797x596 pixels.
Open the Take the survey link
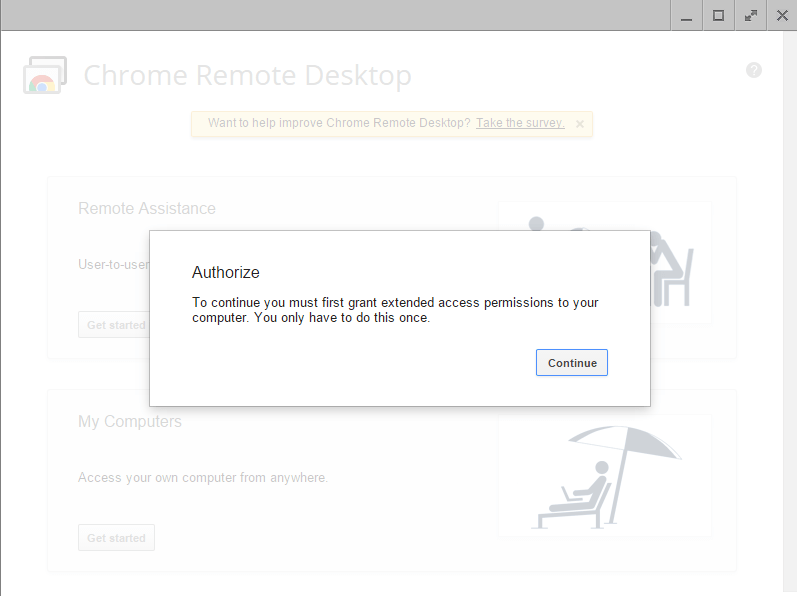[520, 123]
